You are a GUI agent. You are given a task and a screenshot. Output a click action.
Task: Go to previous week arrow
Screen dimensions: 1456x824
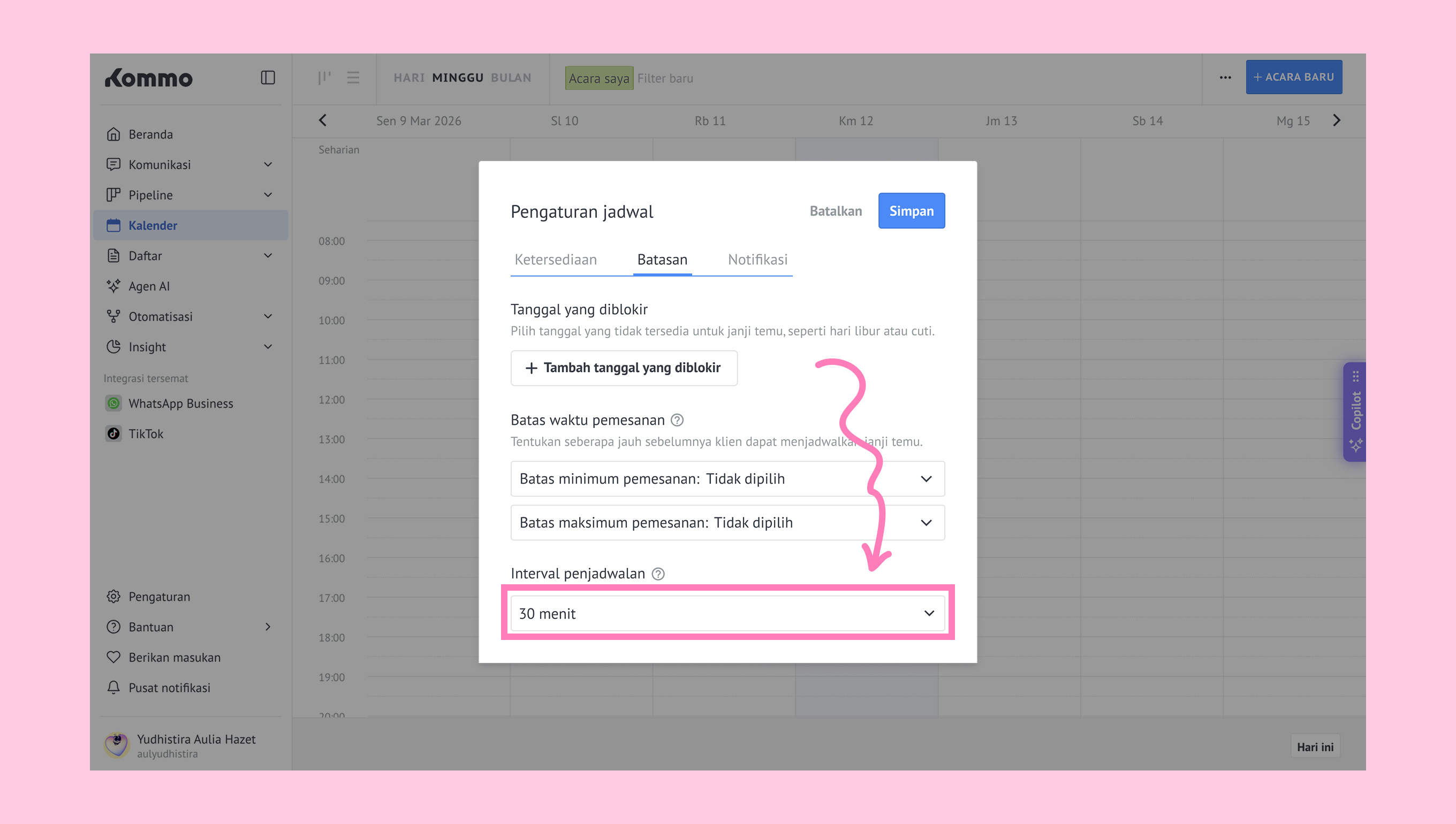point(323,120)
